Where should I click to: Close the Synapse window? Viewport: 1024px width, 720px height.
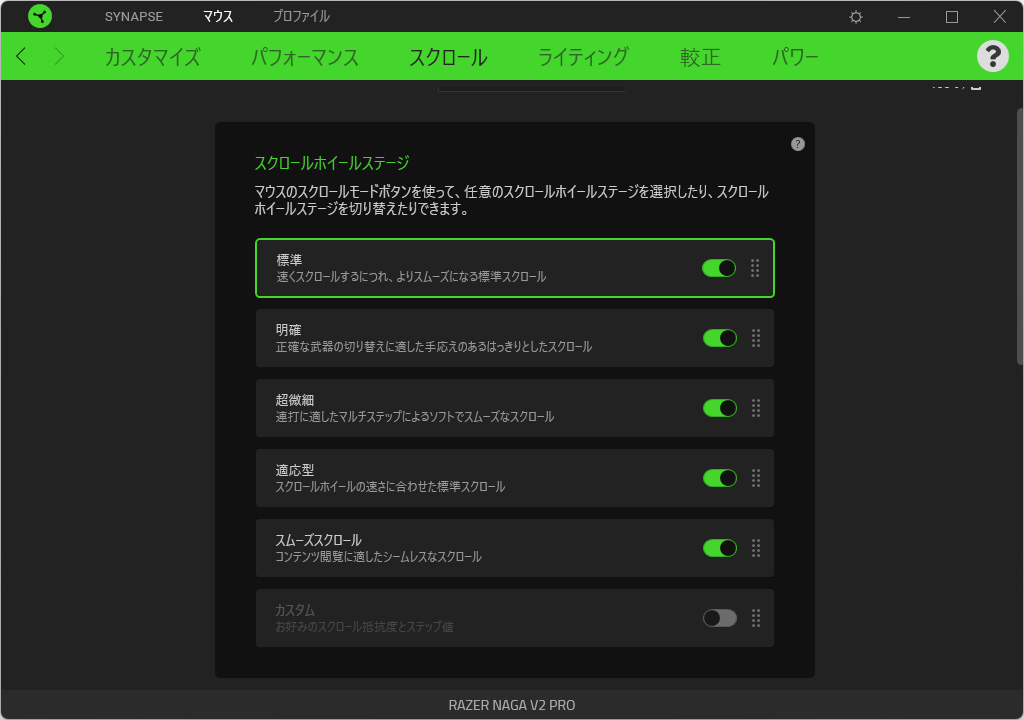[x=999, y=17]
